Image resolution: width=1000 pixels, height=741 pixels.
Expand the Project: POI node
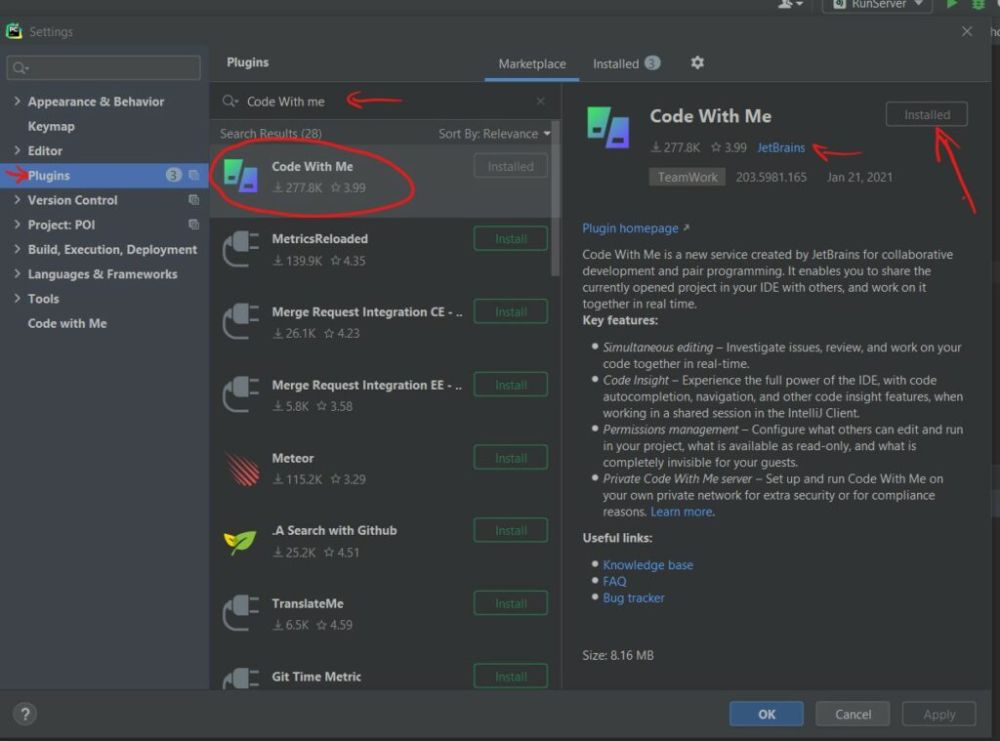(17, 224)
